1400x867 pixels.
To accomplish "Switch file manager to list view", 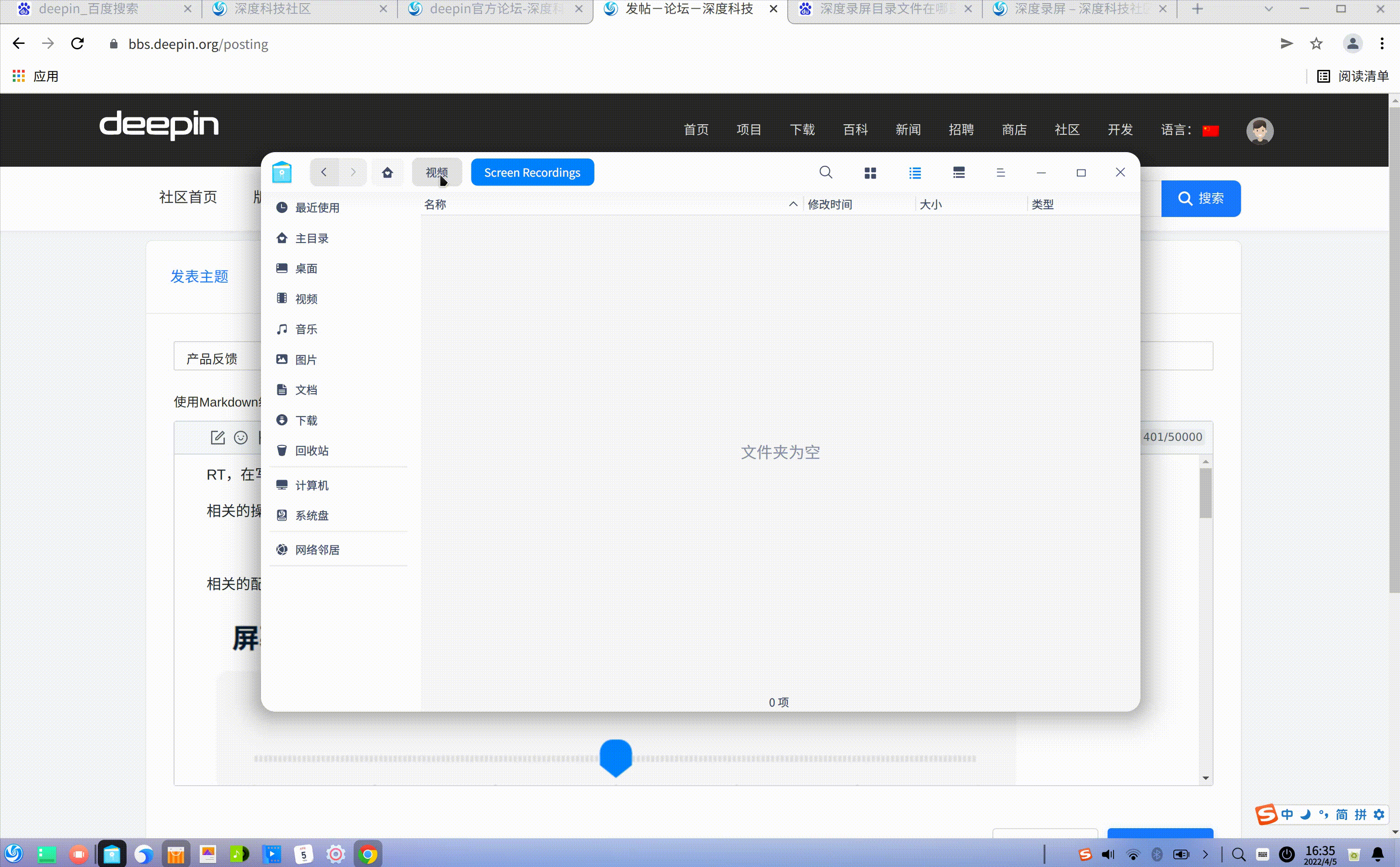I will [914, 172].
